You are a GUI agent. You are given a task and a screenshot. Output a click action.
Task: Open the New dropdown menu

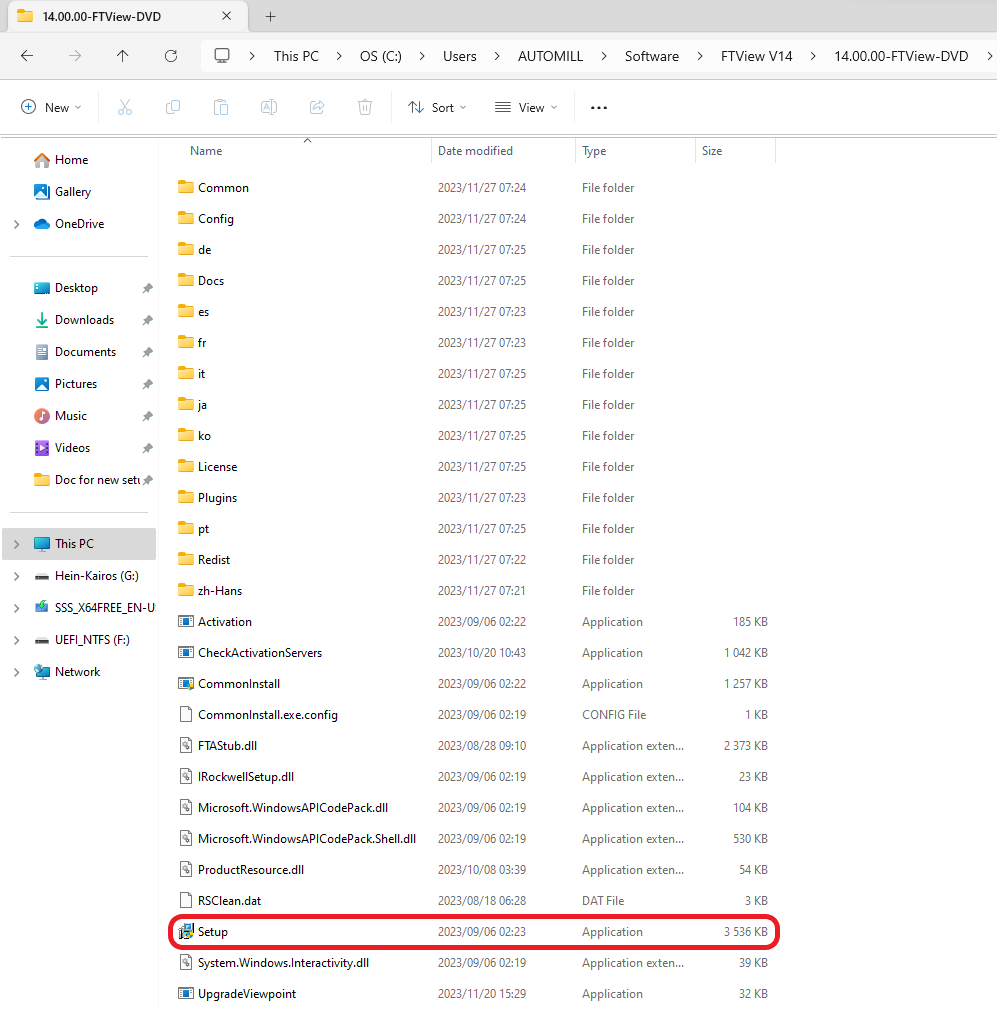(x=51, y=108)
